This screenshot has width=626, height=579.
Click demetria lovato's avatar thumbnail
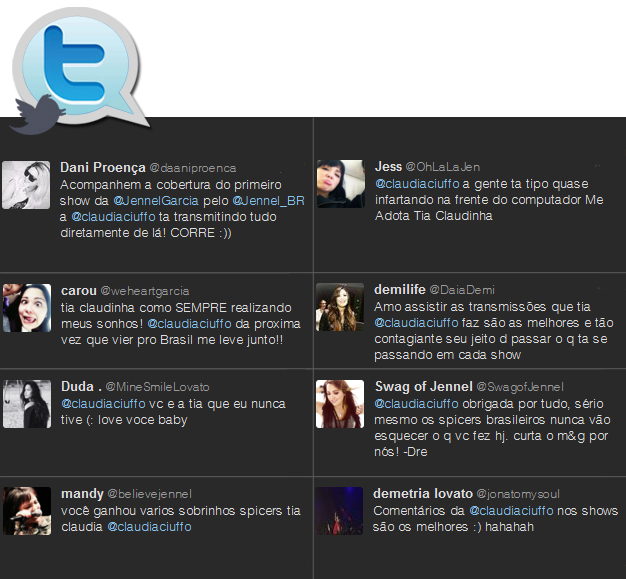340,511
